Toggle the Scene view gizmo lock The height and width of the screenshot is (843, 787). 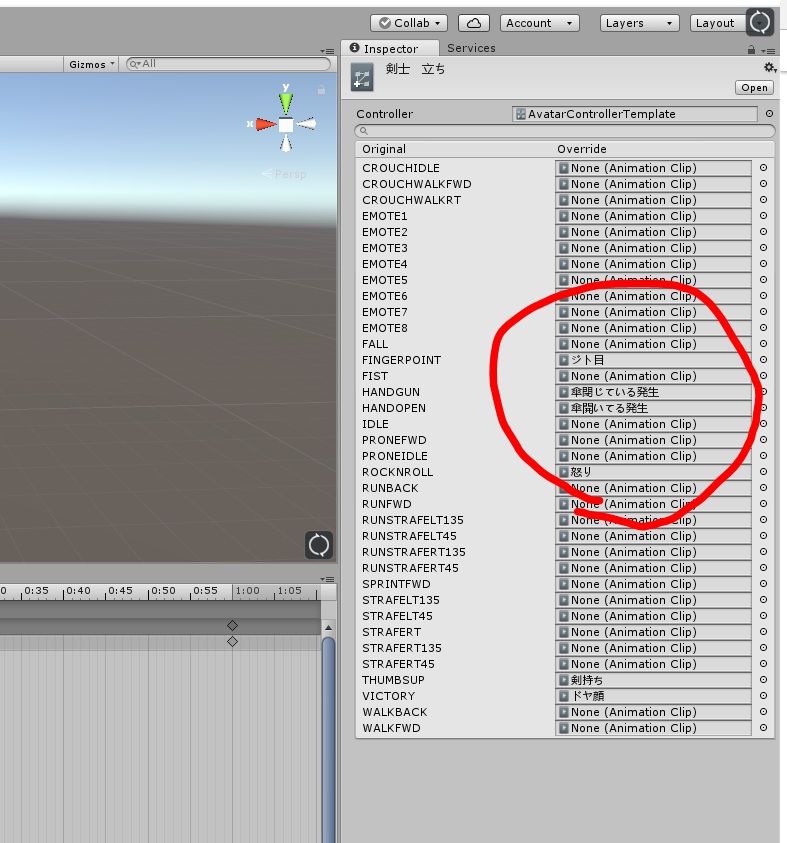point(321,90)
